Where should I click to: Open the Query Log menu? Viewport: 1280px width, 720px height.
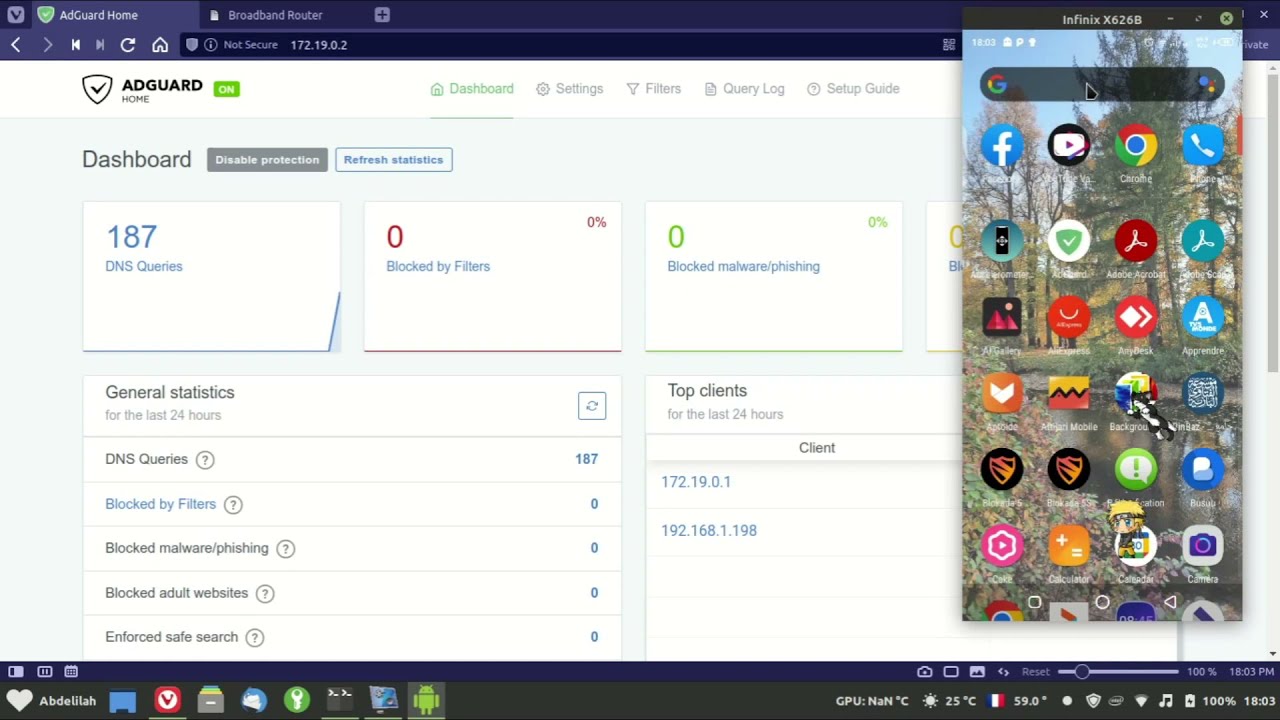point(744,89)
